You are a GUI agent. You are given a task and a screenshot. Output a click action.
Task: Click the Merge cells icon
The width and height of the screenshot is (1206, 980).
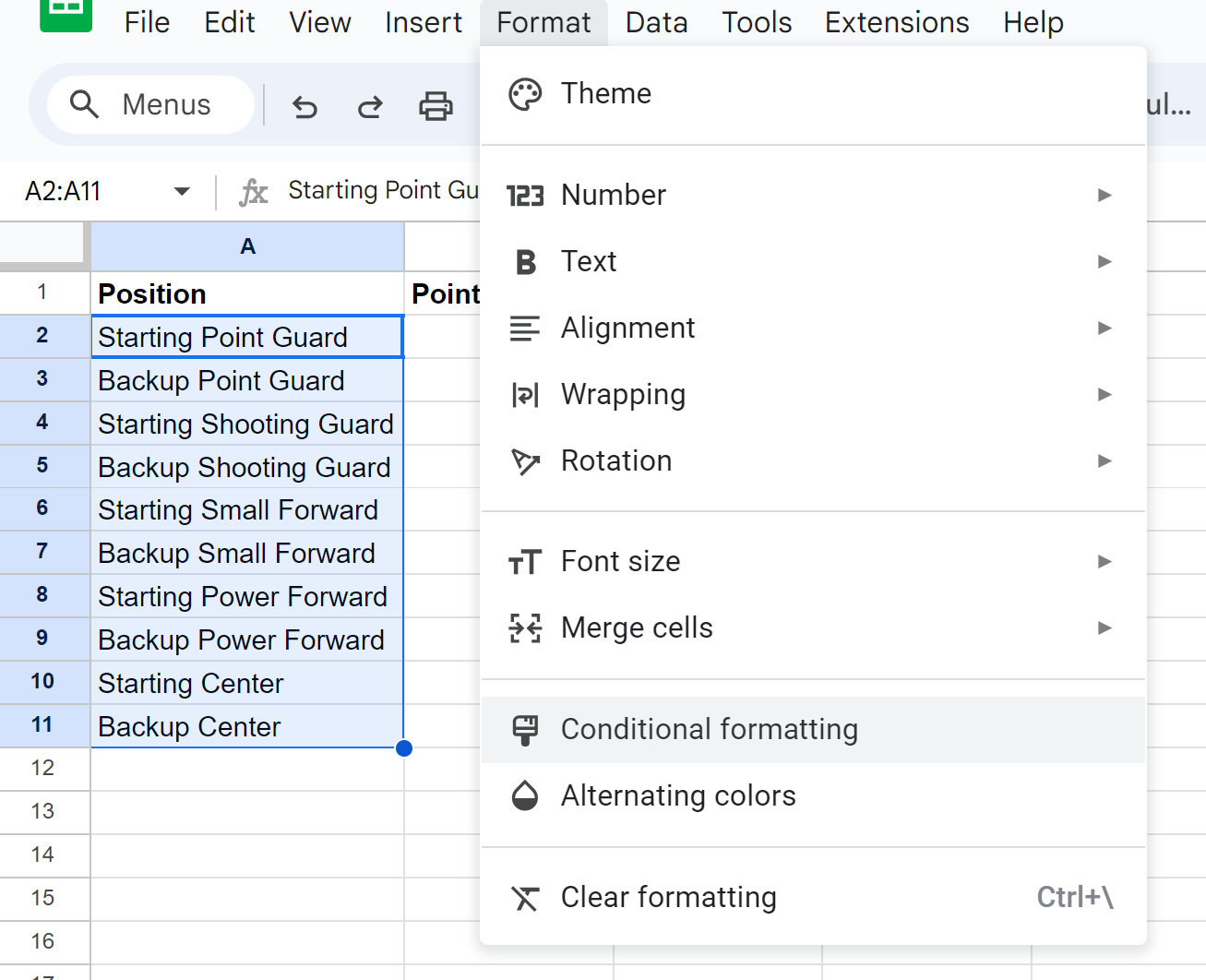point(525,628)
